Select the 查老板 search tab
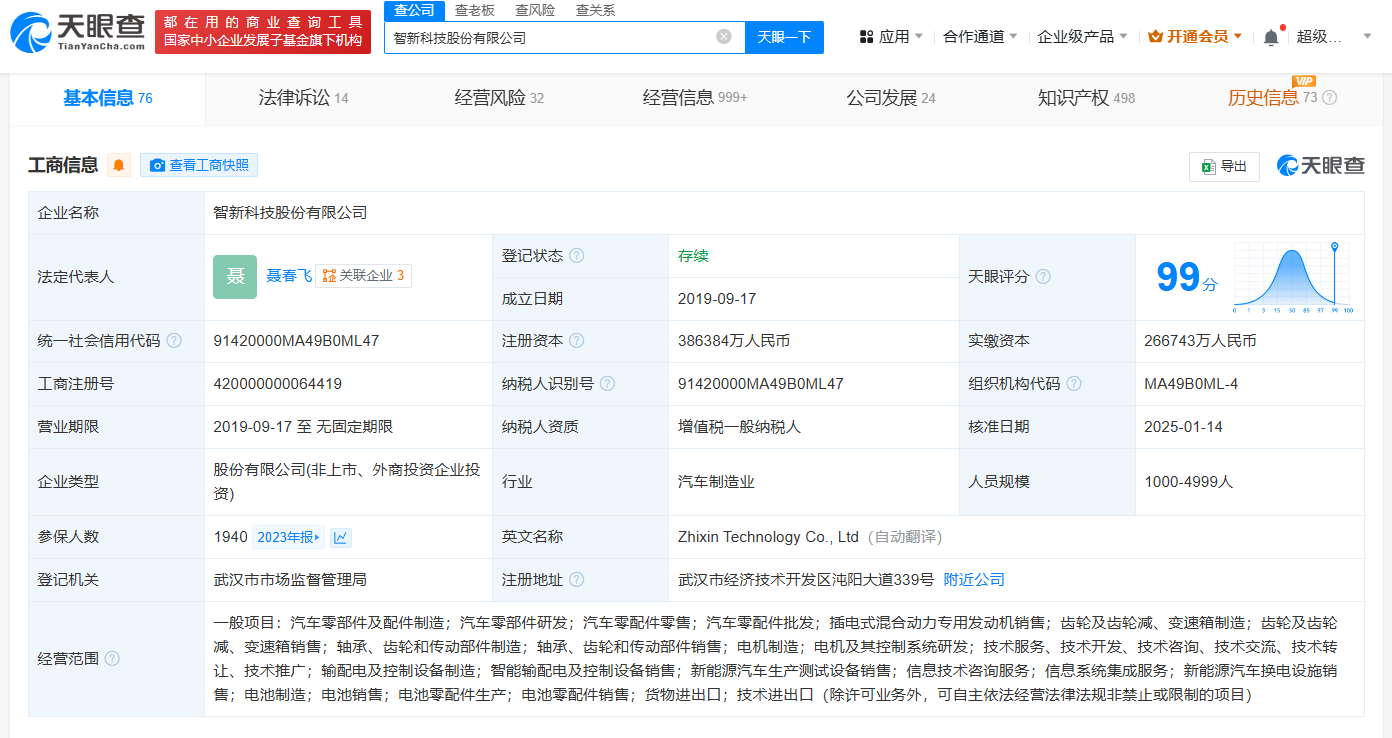Image resolution: width=1392 pixels, height=738 pixels. tap(474, 10)
